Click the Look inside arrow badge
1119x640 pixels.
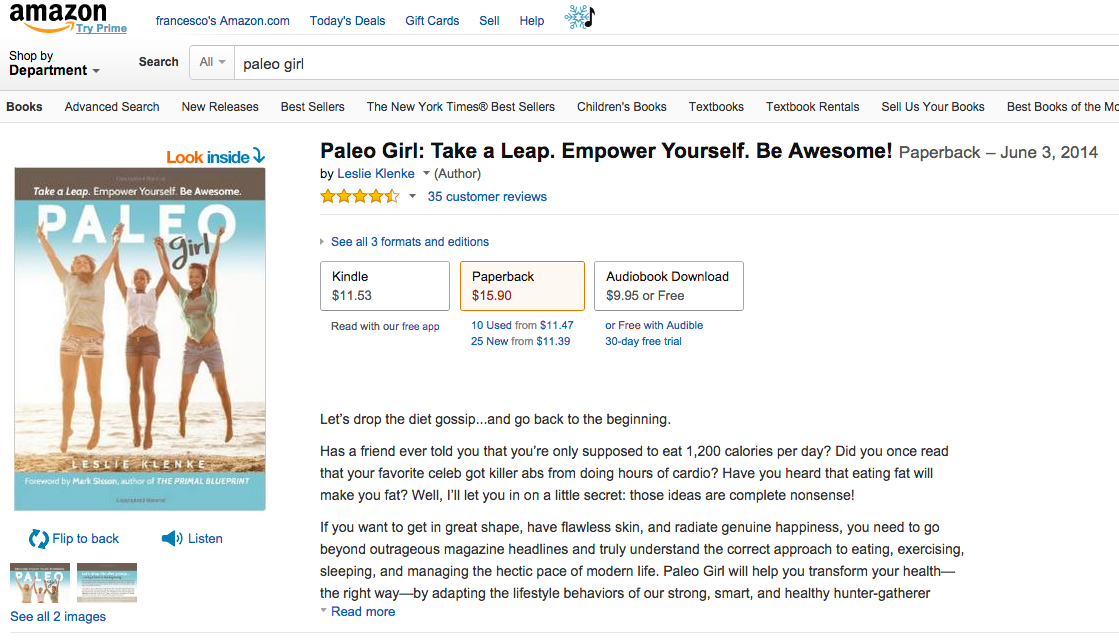point(216,156)
